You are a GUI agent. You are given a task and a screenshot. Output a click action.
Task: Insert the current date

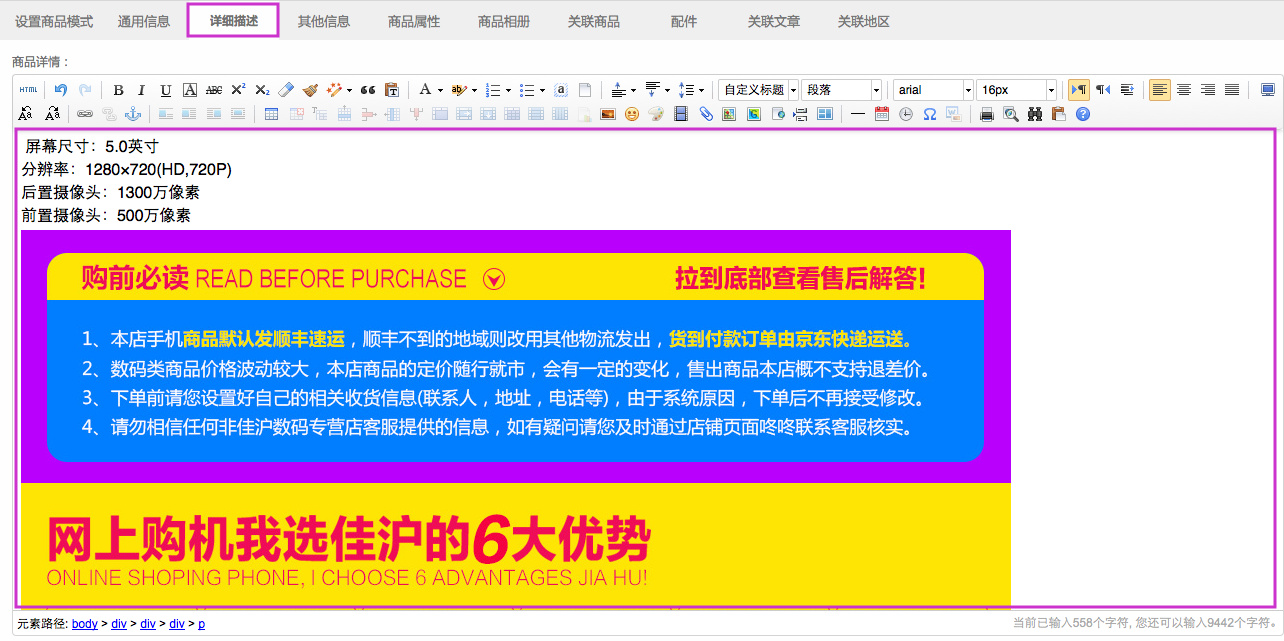click(881, 114)
